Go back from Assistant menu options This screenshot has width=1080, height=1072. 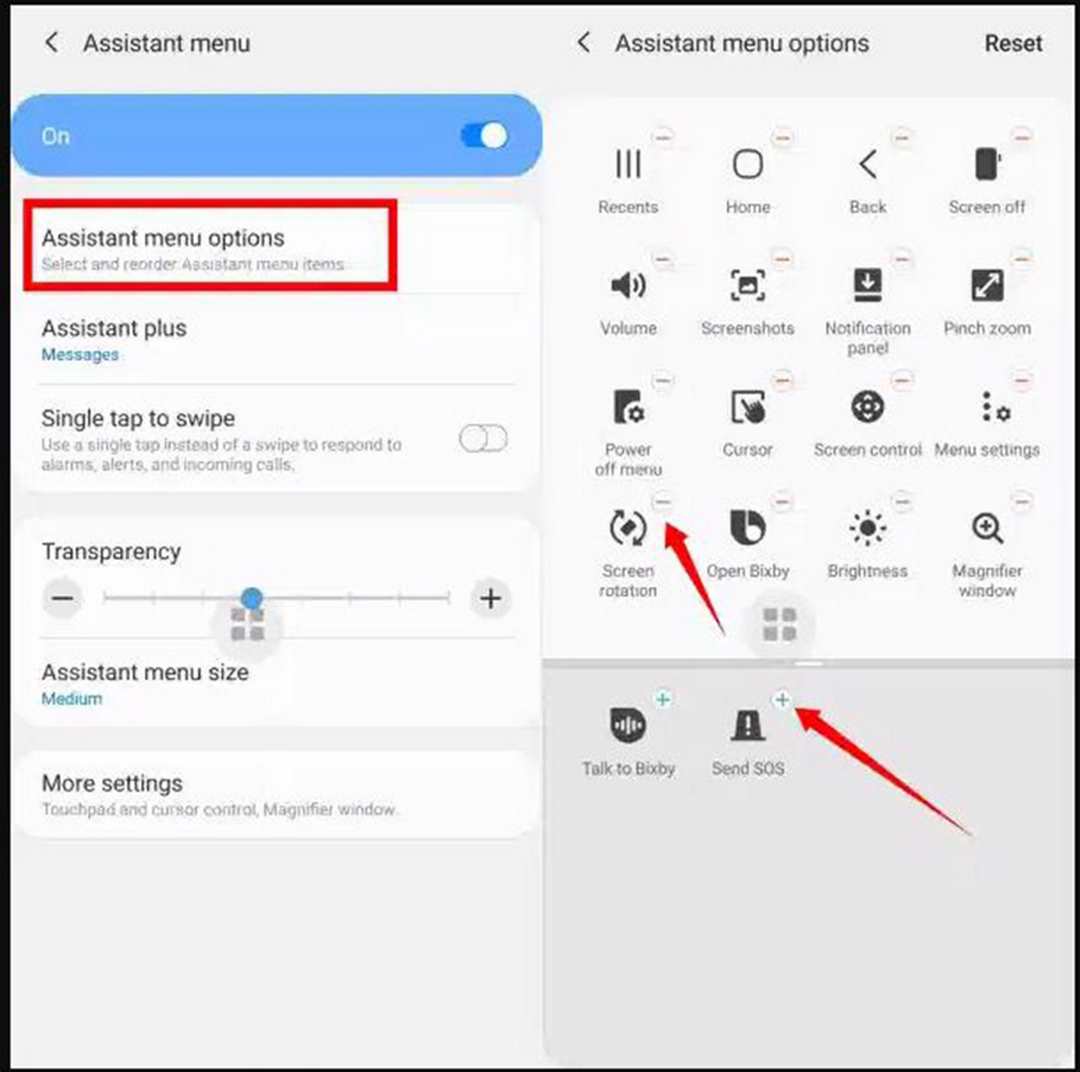coord(583,43)
